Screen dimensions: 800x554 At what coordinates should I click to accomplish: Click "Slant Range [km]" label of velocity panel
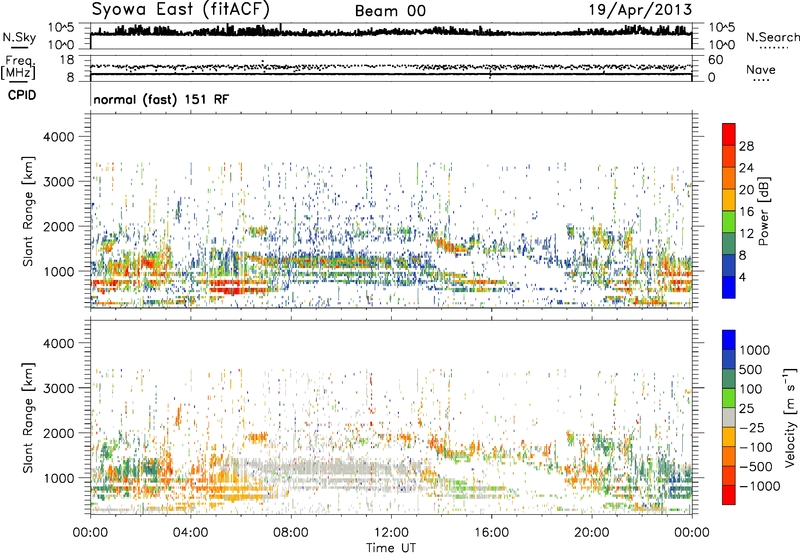pyautogui.click(x=28, y=418)
